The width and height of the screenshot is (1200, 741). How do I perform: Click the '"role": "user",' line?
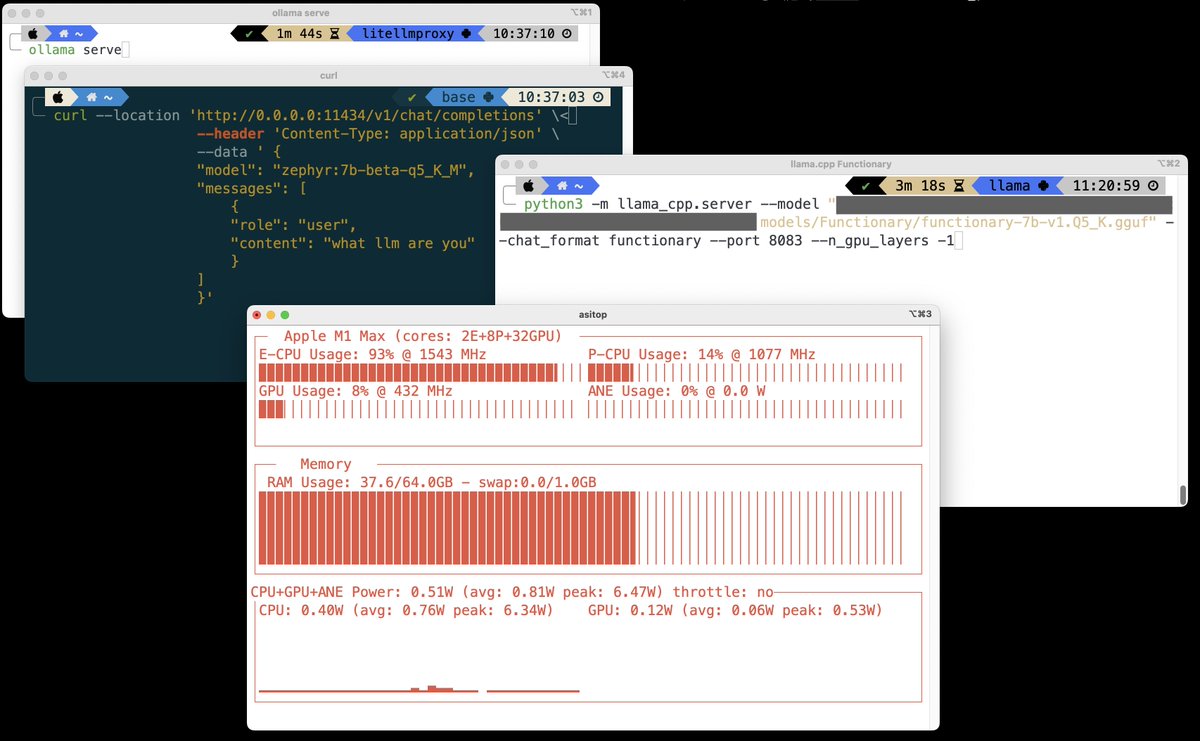point(293,225)
